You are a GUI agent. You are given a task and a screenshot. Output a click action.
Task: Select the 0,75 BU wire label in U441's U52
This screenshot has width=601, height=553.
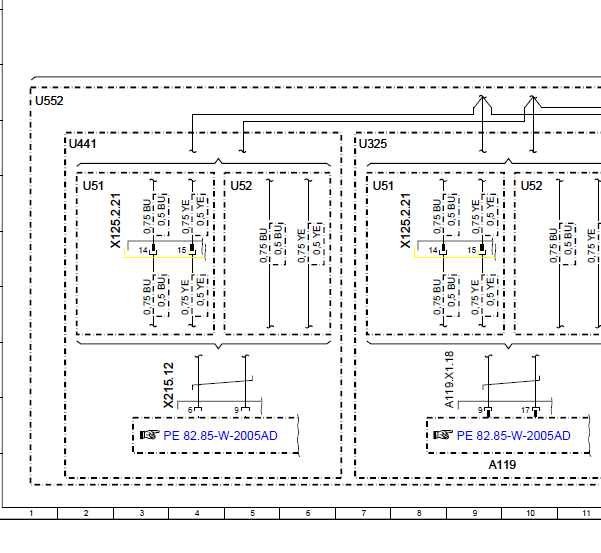pos(263,246)
